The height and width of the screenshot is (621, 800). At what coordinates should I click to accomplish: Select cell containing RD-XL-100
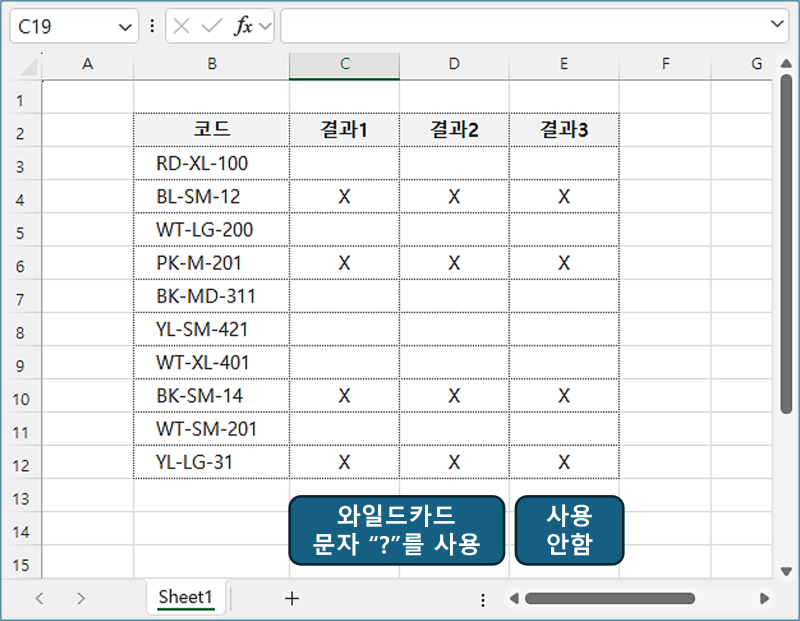(210, 163)
